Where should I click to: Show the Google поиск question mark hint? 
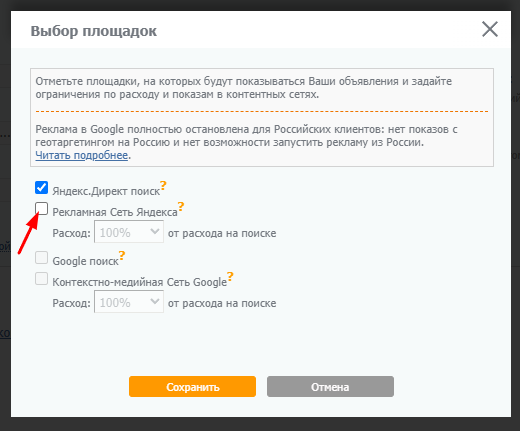(x=122, y=255)
